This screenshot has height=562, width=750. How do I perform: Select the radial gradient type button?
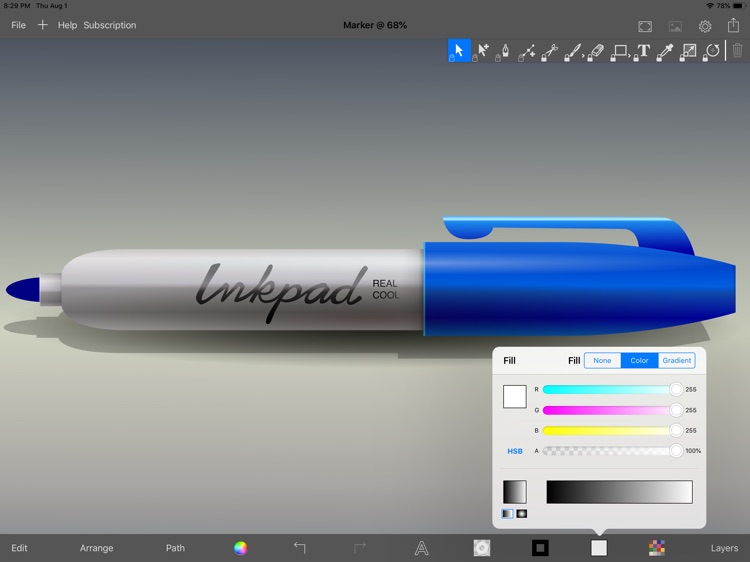pyautogui.click(x=522, y=514)
